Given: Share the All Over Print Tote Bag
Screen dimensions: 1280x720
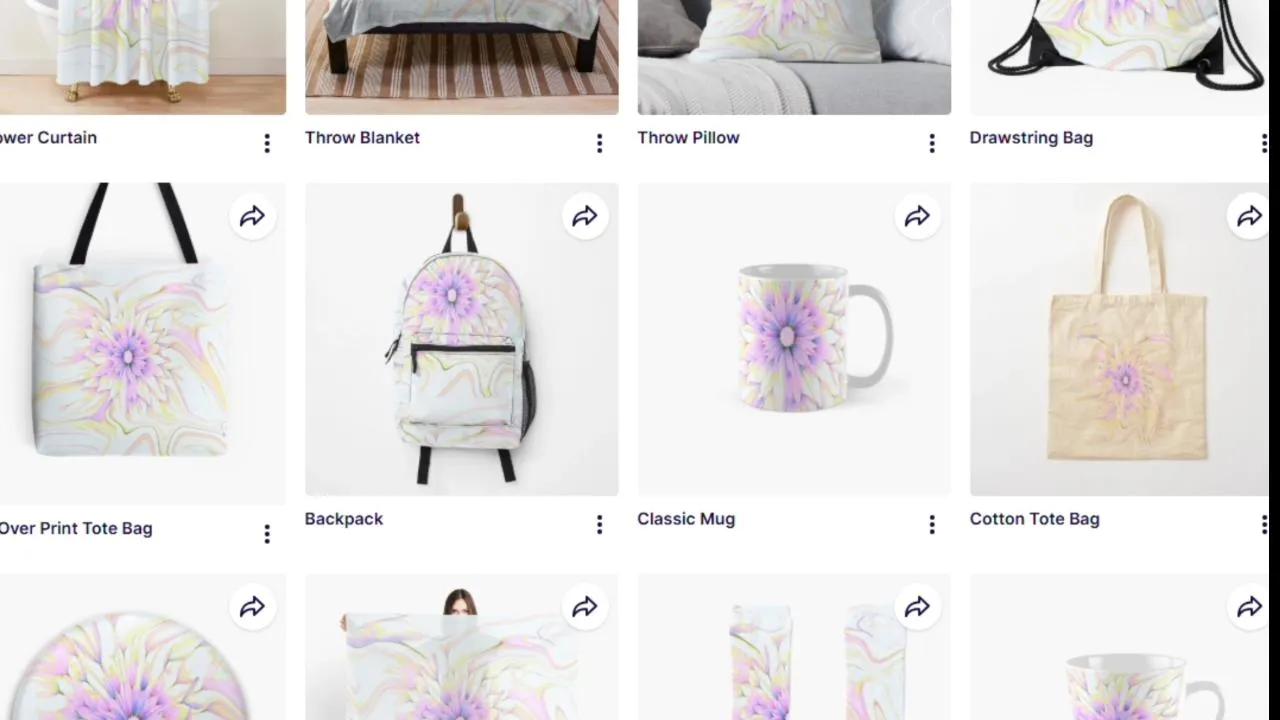Looking at the screenshot, I should pyautogui.click(x=252, y=216).
